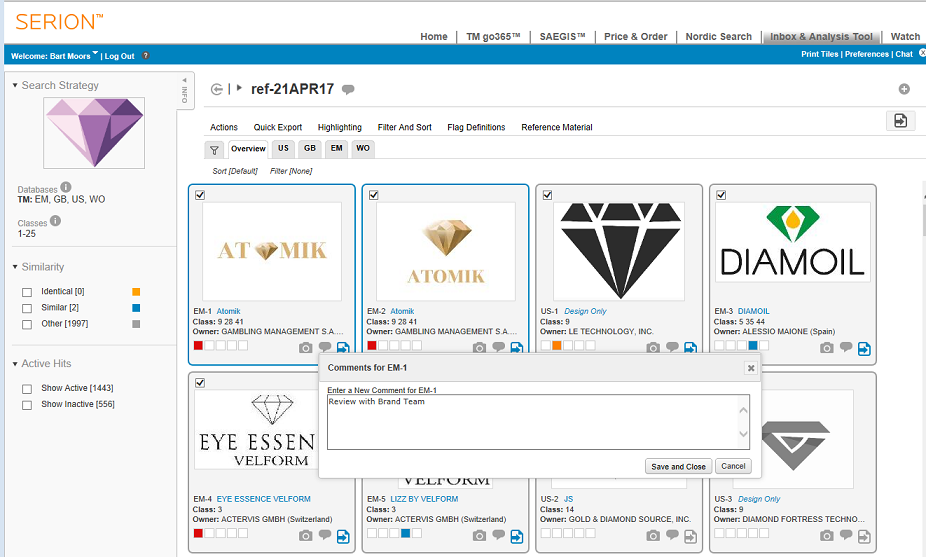Viewport: 926px width, 557px height.
Task: Click export icon on US-1 LE Technology card
Action: pyautogui.click(x=690, y=348)
